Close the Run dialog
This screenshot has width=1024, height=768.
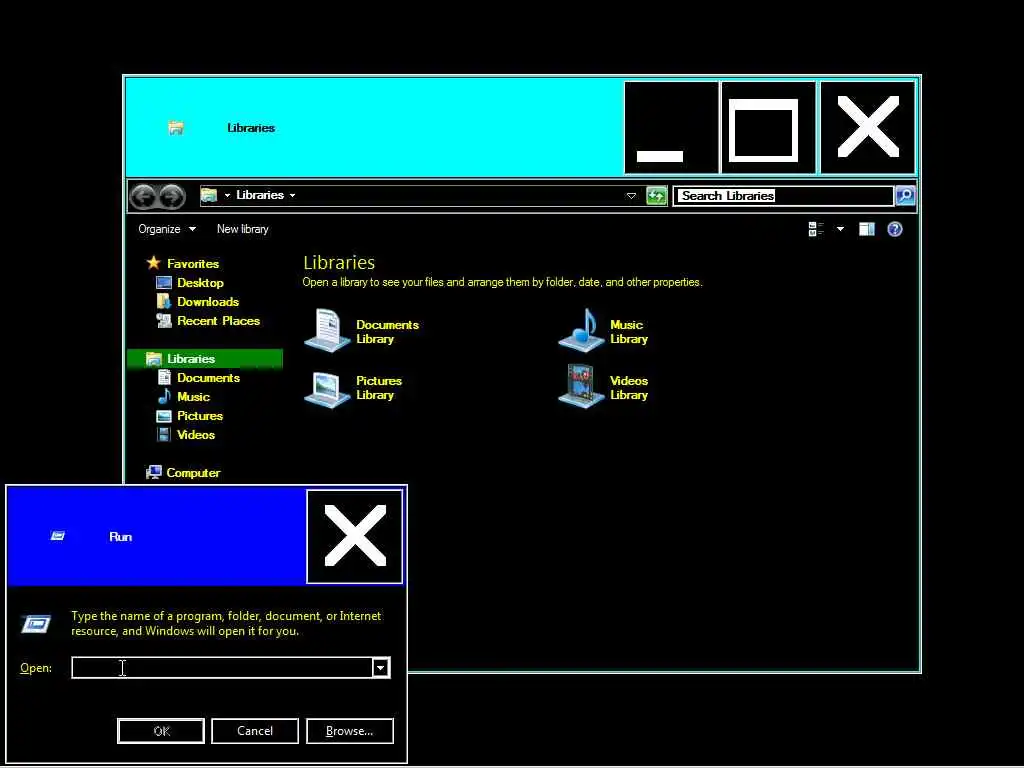point(355,536)
